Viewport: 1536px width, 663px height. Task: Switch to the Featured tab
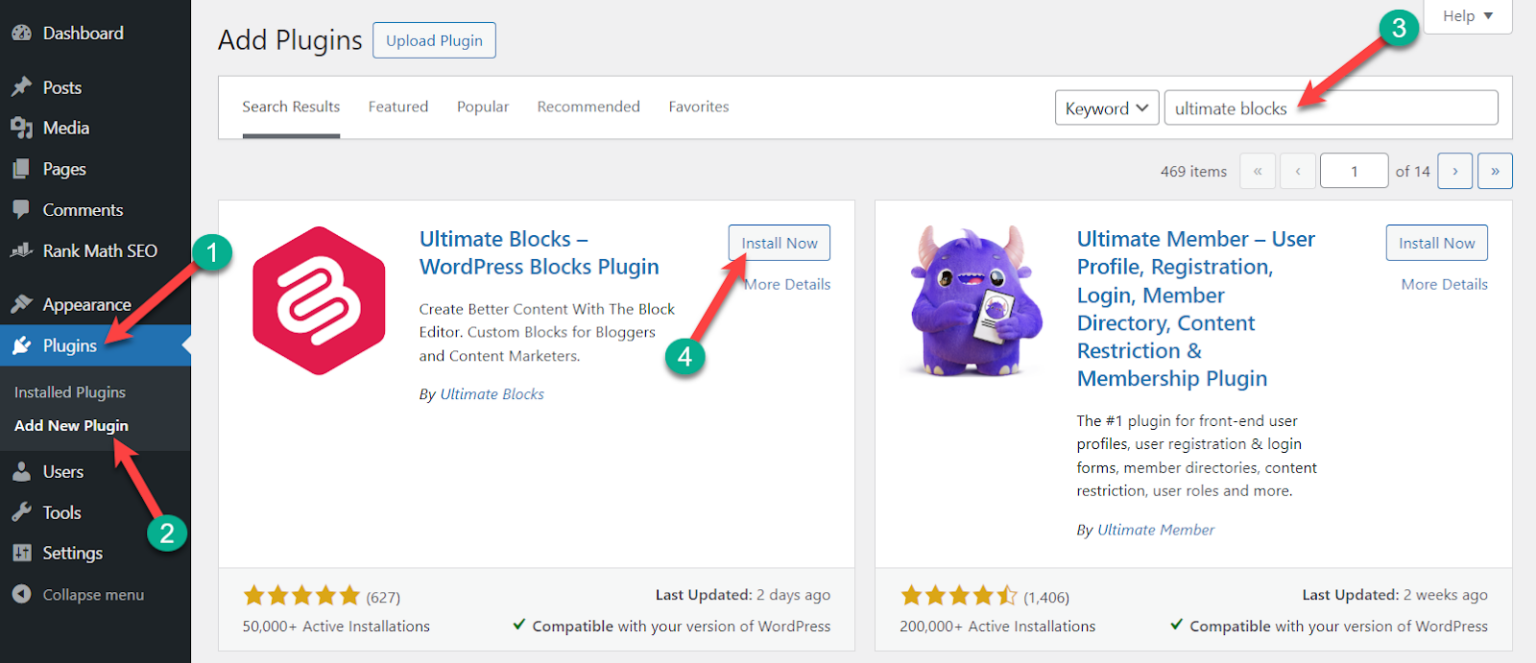click(x=398, y=107)
